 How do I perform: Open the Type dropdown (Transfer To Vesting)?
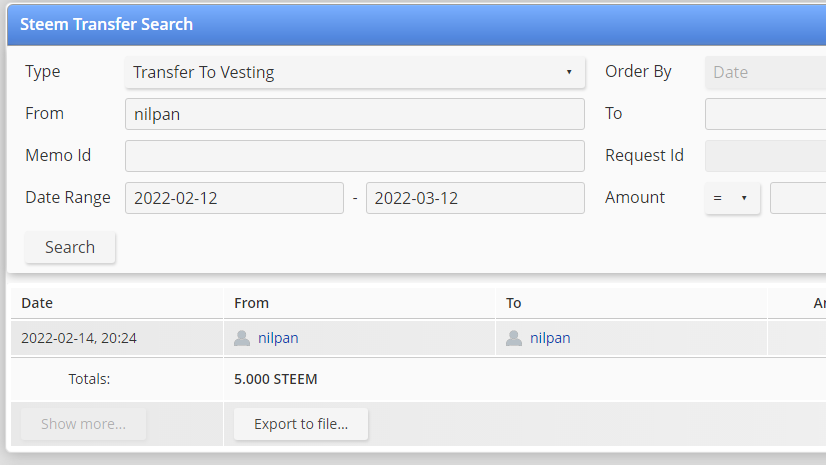coord(355,72)
